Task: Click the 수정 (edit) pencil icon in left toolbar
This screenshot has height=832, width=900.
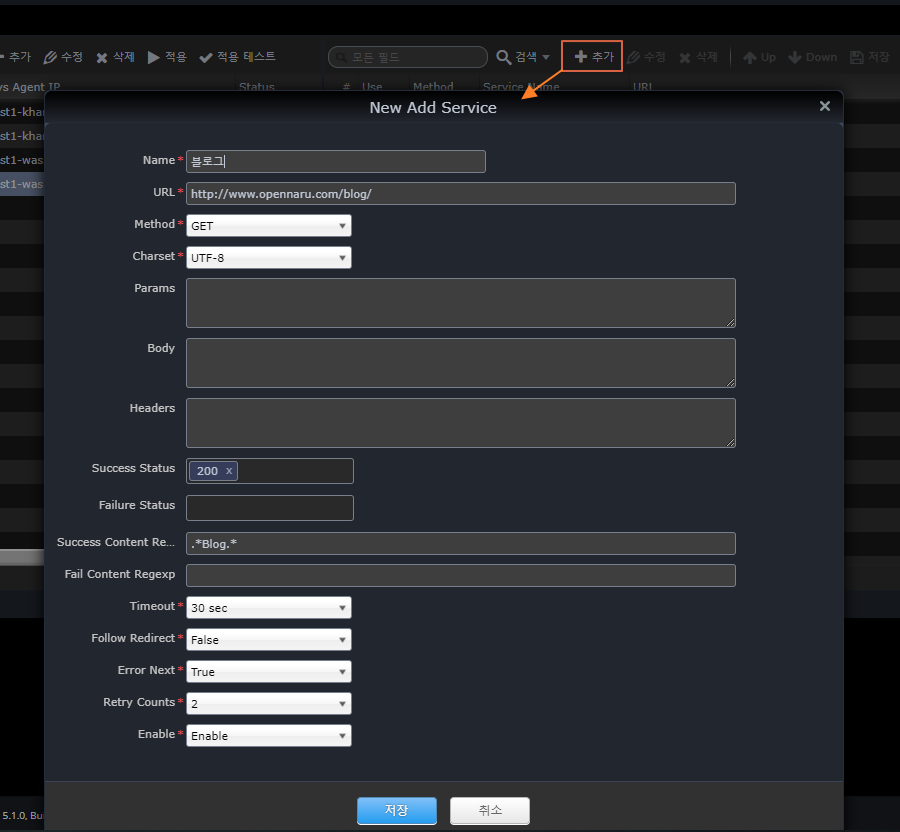Action: coord(51,57)
